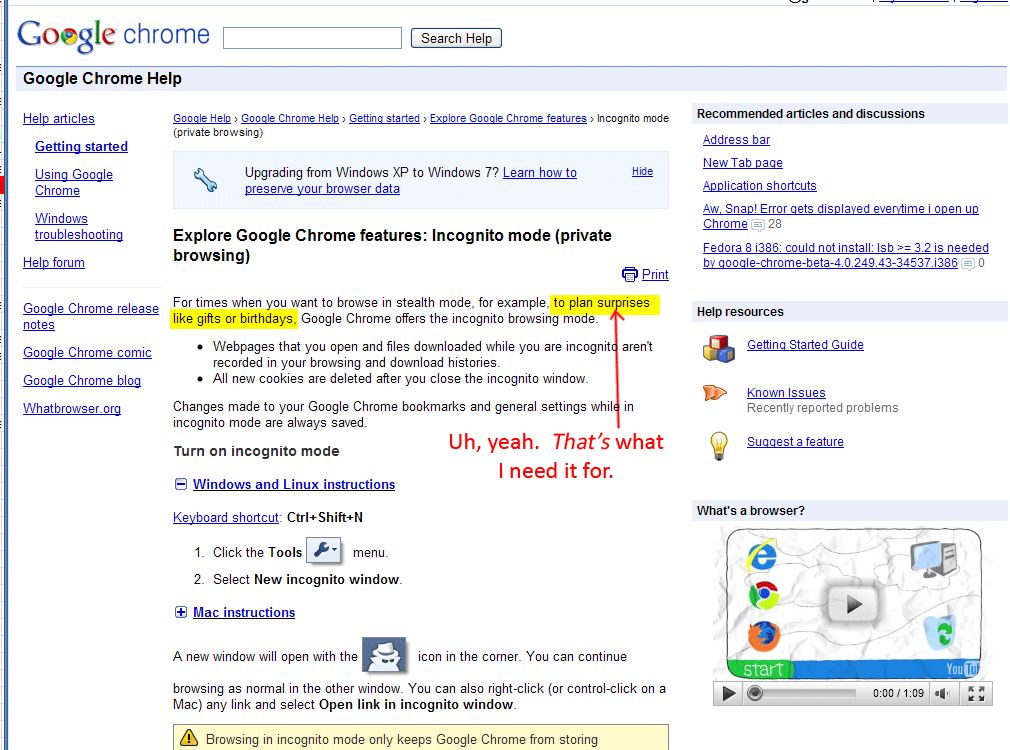The height and width of the screenshot is (750, 1010).
Task: Click the Getting Started Guide blocks icon
Action: point(719,349)
